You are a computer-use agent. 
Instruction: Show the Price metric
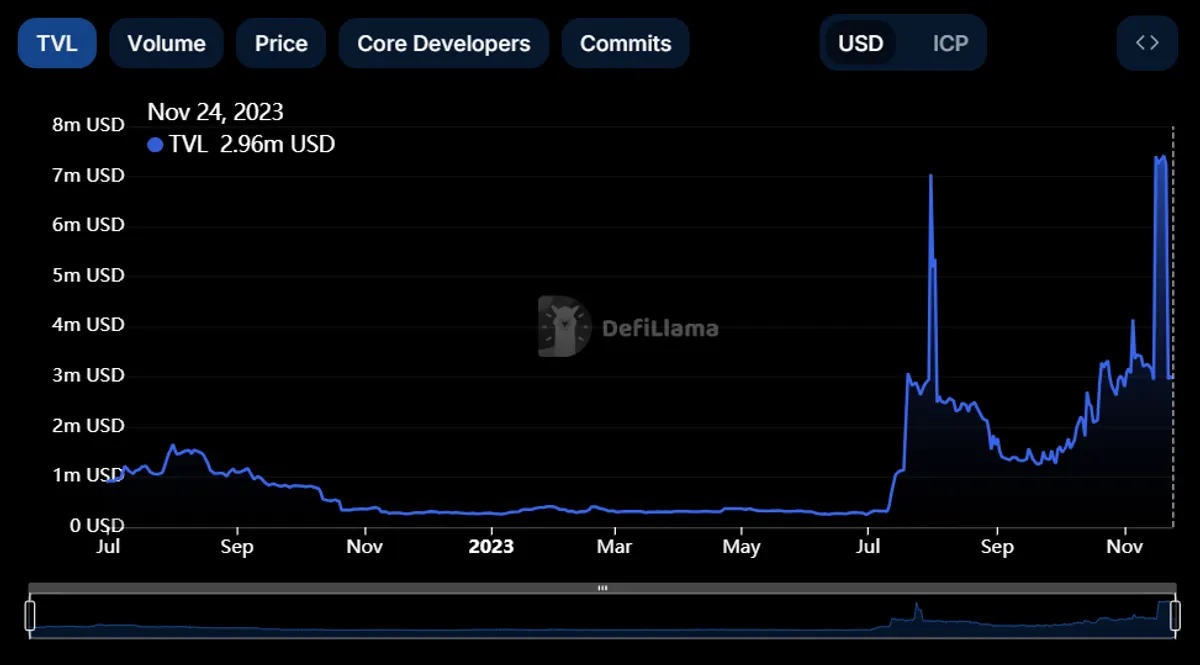281,43
